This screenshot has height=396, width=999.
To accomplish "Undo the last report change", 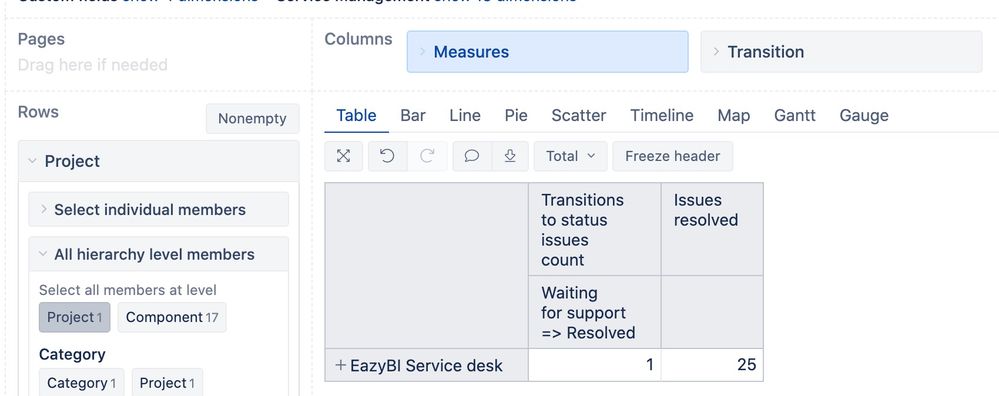I will (x=387, y=156).
